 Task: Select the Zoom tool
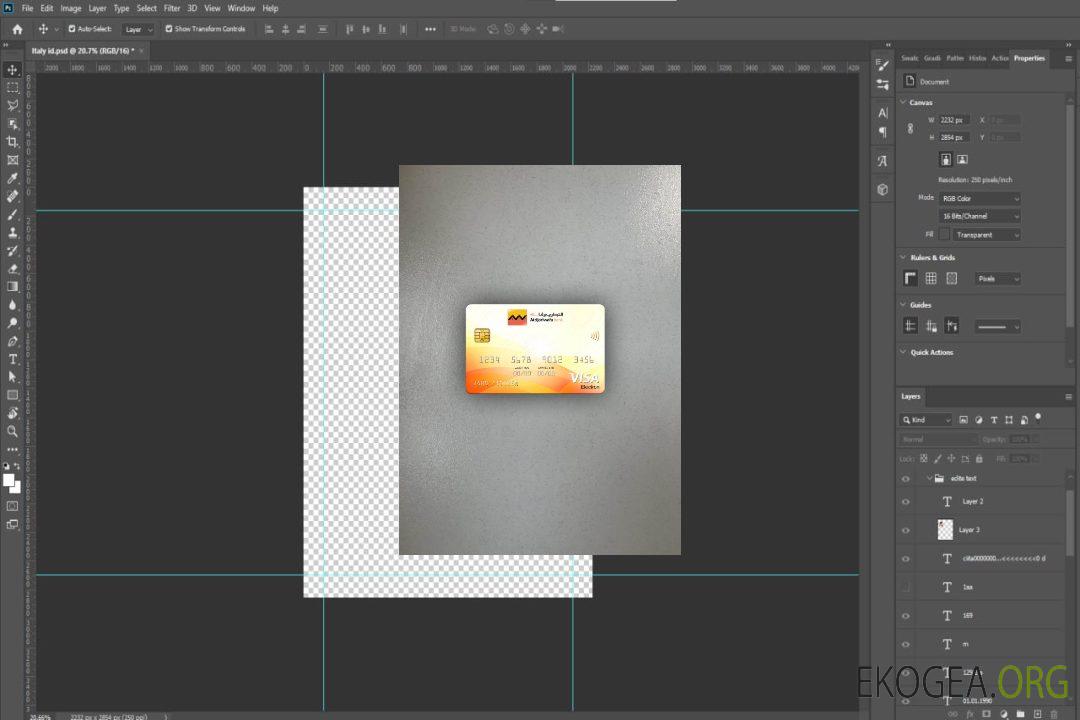tap(12, 431)
